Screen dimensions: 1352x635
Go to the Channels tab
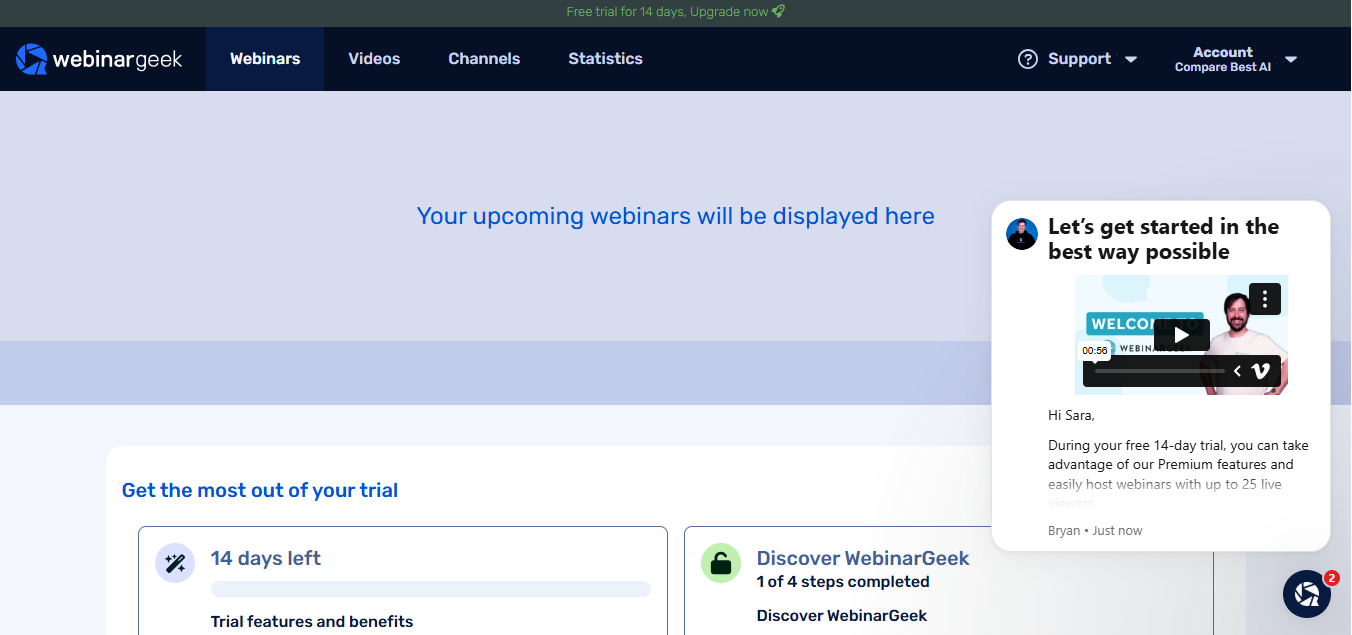(x=484, y=59)
